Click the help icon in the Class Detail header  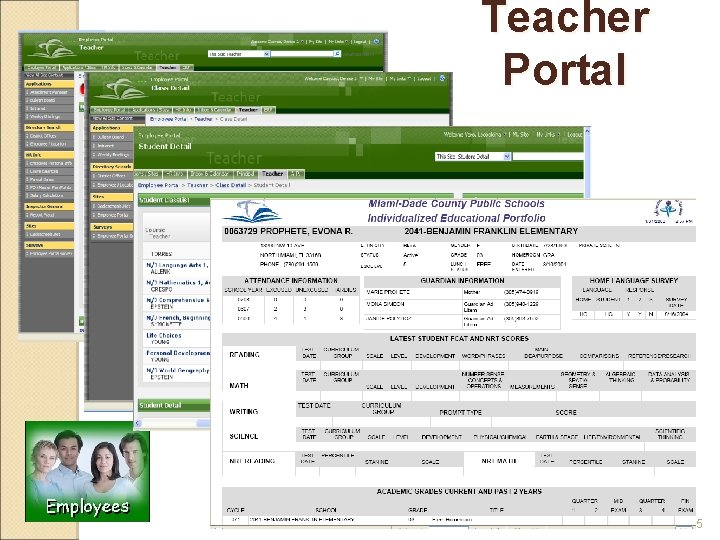tap(442, 79)
